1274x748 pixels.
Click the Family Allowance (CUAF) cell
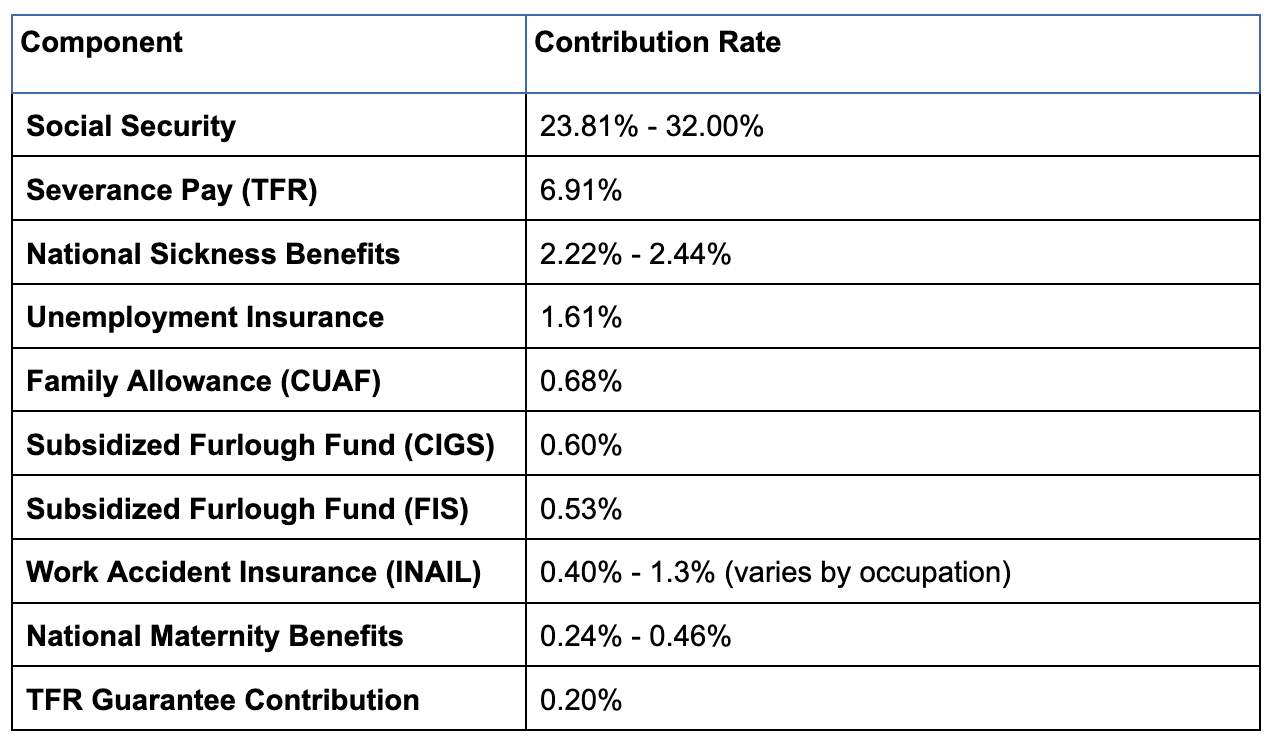coord(203,382)
